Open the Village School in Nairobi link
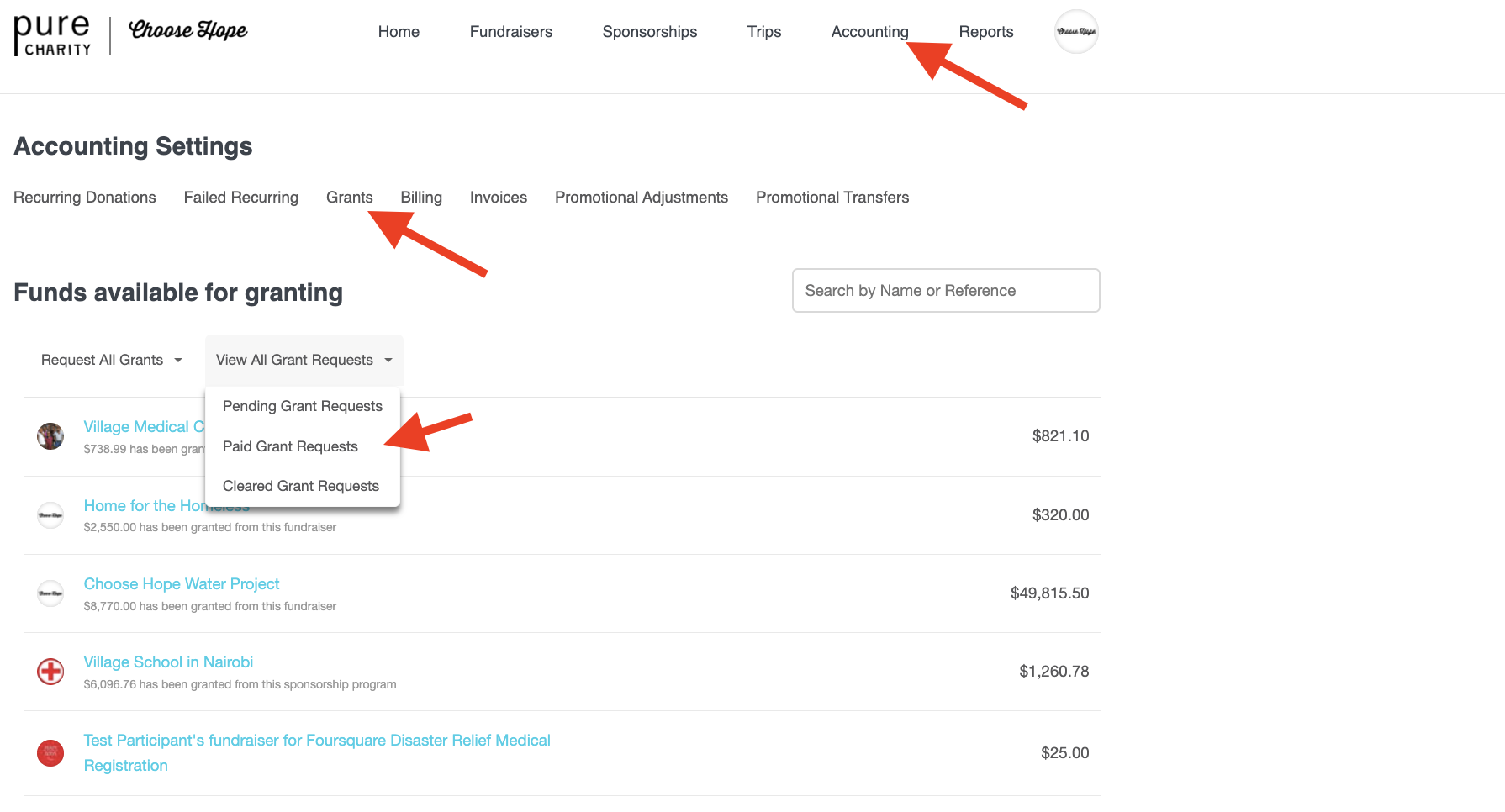Screen dimensions: 1505x812 click(168, 662)
